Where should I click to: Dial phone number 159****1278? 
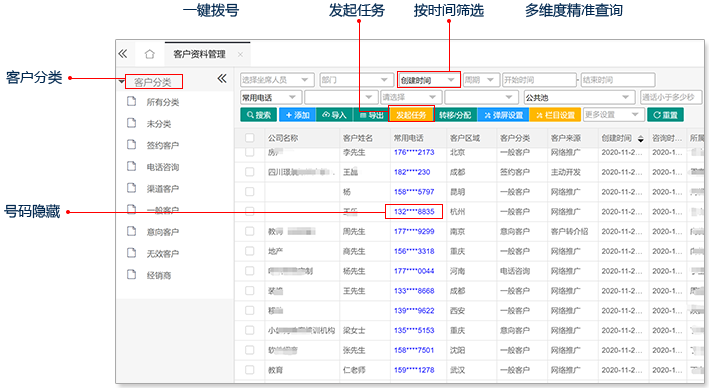point(414,370)
